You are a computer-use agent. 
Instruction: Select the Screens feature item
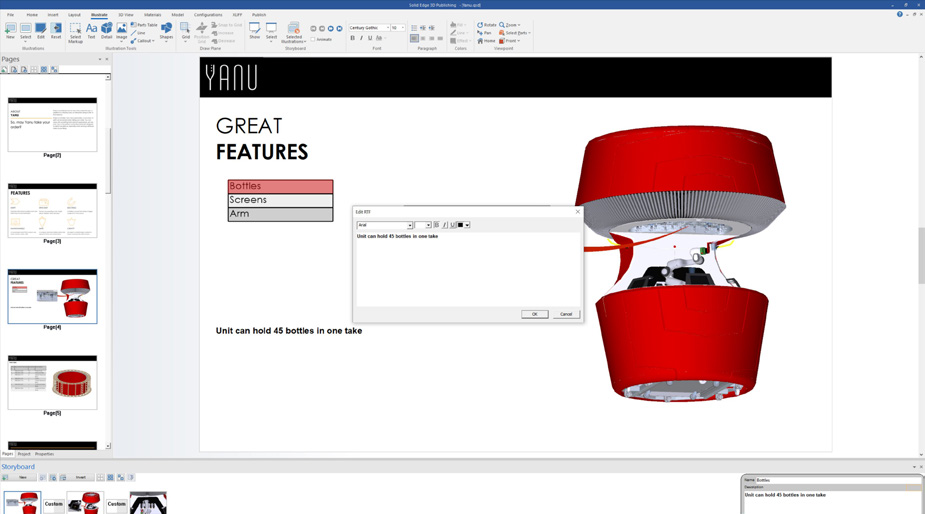280,200
